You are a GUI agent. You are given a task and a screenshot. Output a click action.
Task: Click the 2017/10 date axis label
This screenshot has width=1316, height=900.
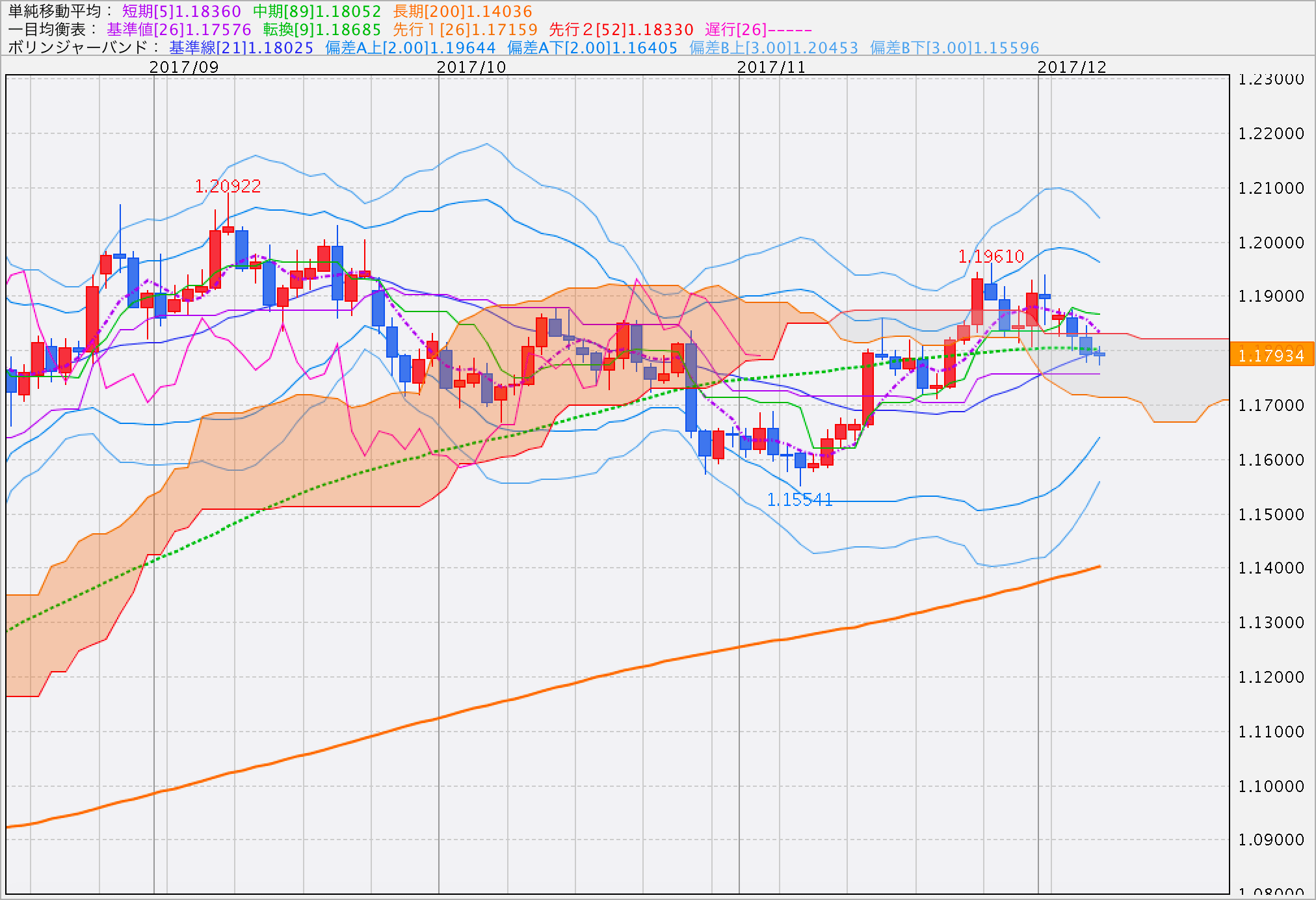click(471, 67)
